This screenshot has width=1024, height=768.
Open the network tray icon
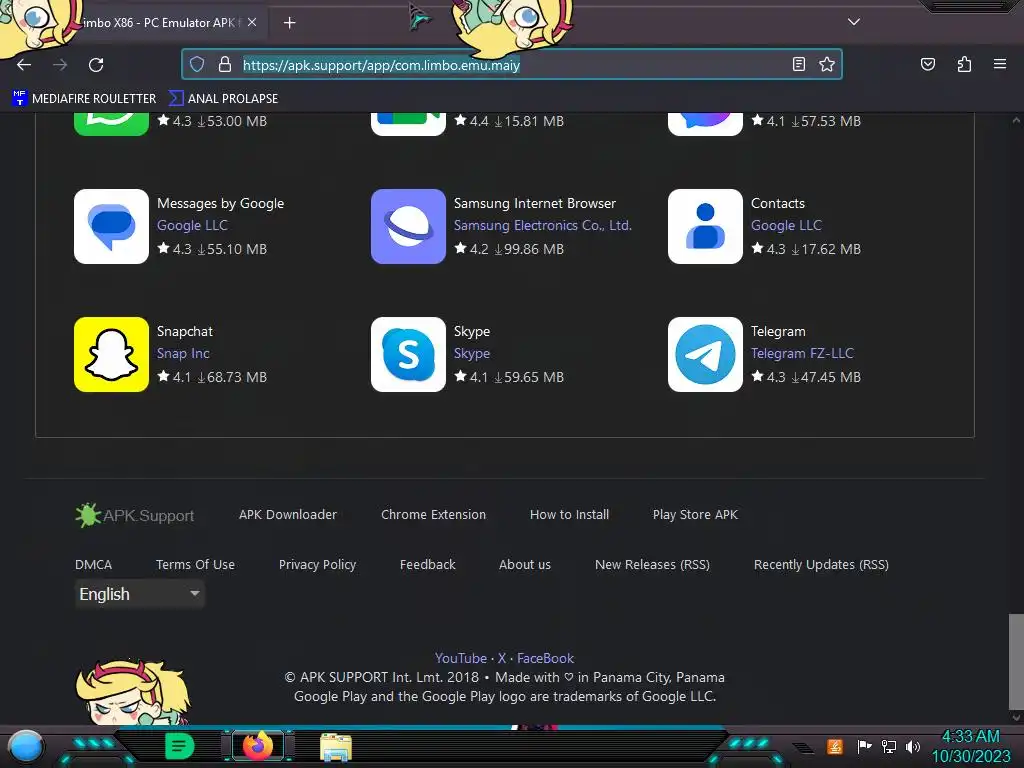[889, 746]
